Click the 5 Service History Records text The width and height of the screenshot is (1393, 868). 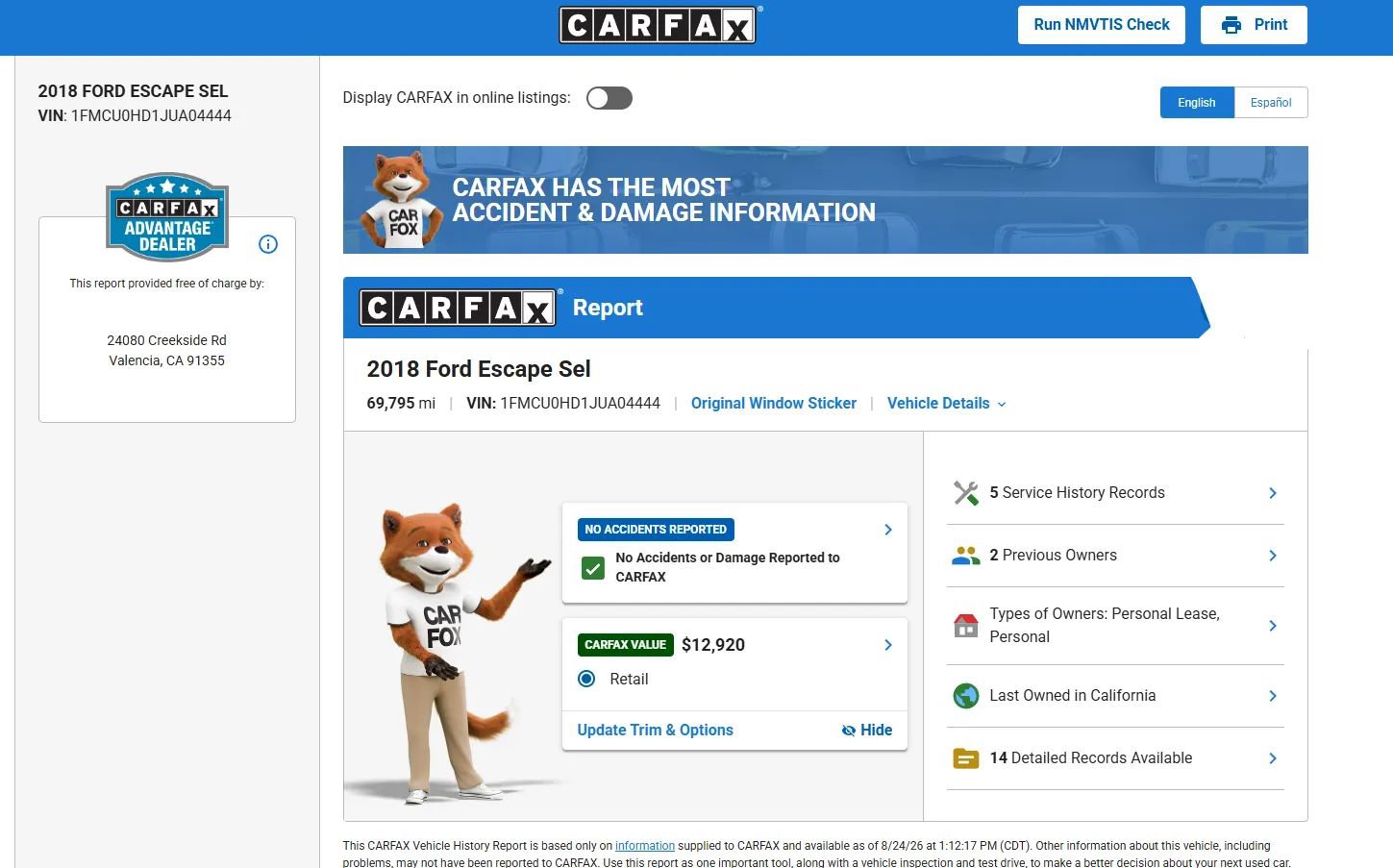(1077, 493)
